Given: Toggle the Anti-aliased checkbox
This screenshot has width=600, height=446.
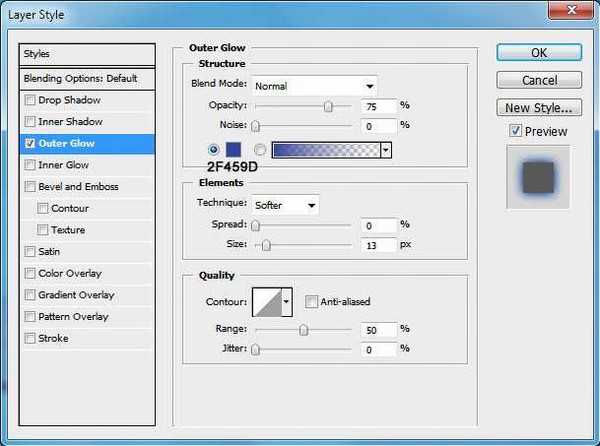Looking at the screenshot, I should [312, 301].
